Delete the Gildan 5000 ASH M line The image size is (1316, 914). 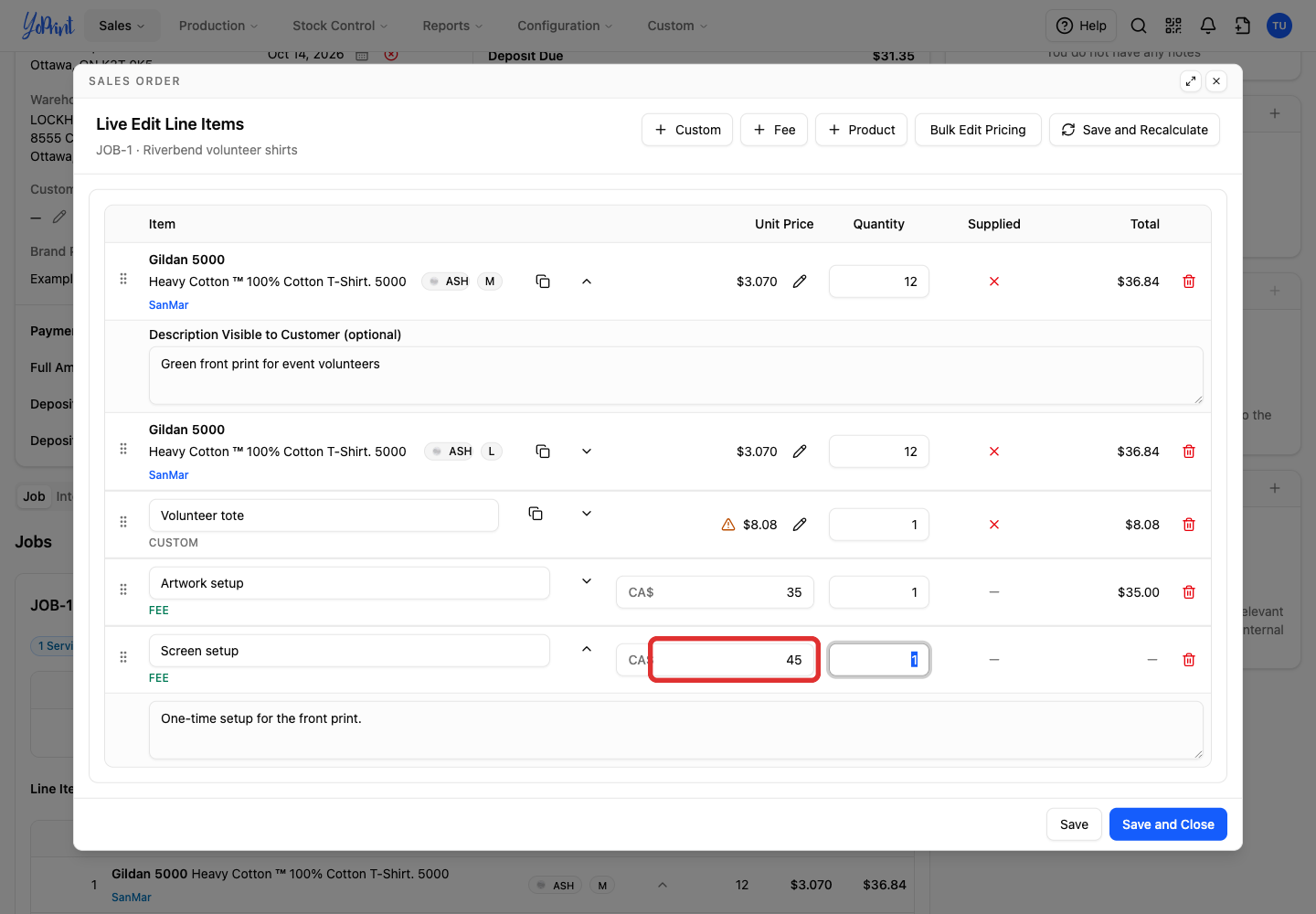(x=1189, y=282)
